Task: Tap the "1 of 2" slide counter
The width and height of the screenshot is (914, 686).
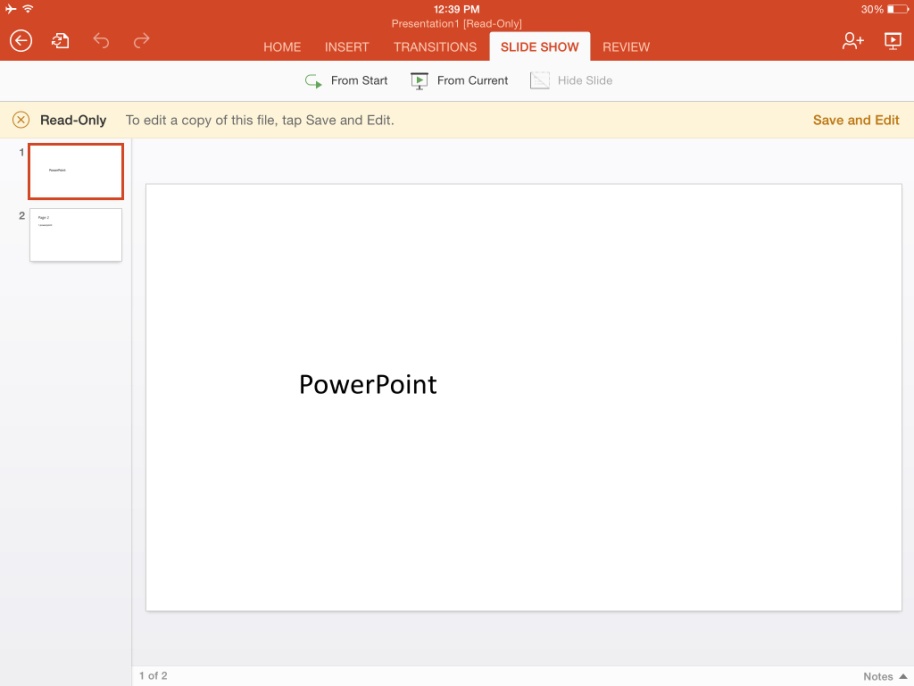Action: tap(153, 676)
